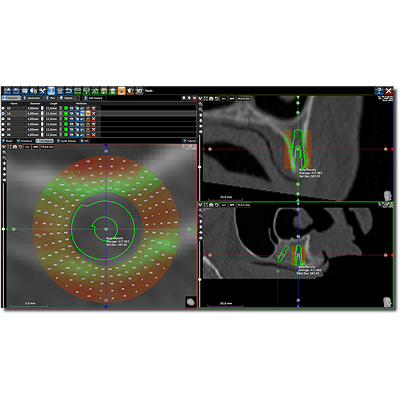400x400 pixels.
Task: Open the 3D view toolbar icon
Action: tap(139, 91)
